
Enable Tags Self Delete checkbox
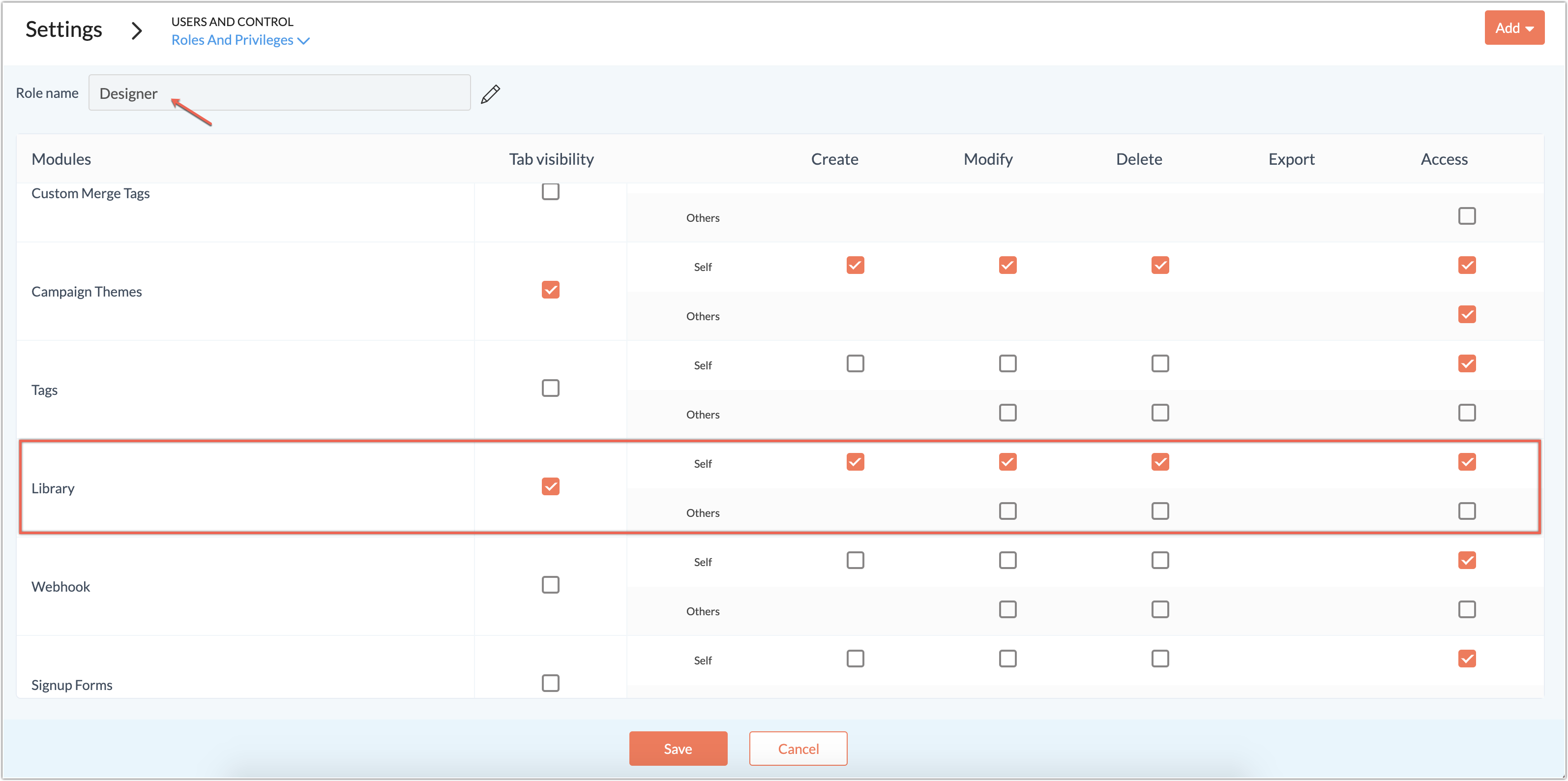pos(1159,363)
